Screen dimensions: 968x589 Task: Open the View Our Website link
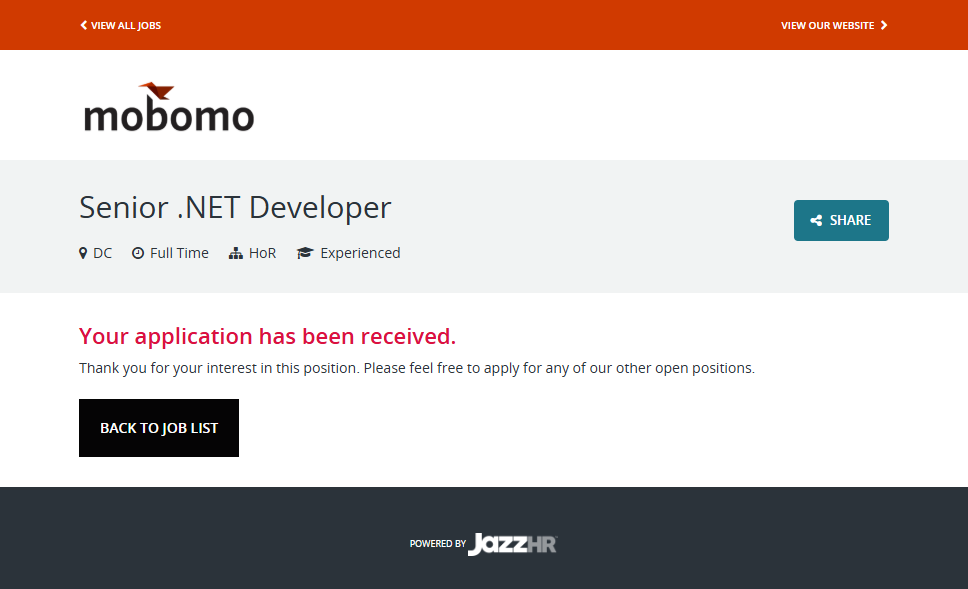(827, 25)
